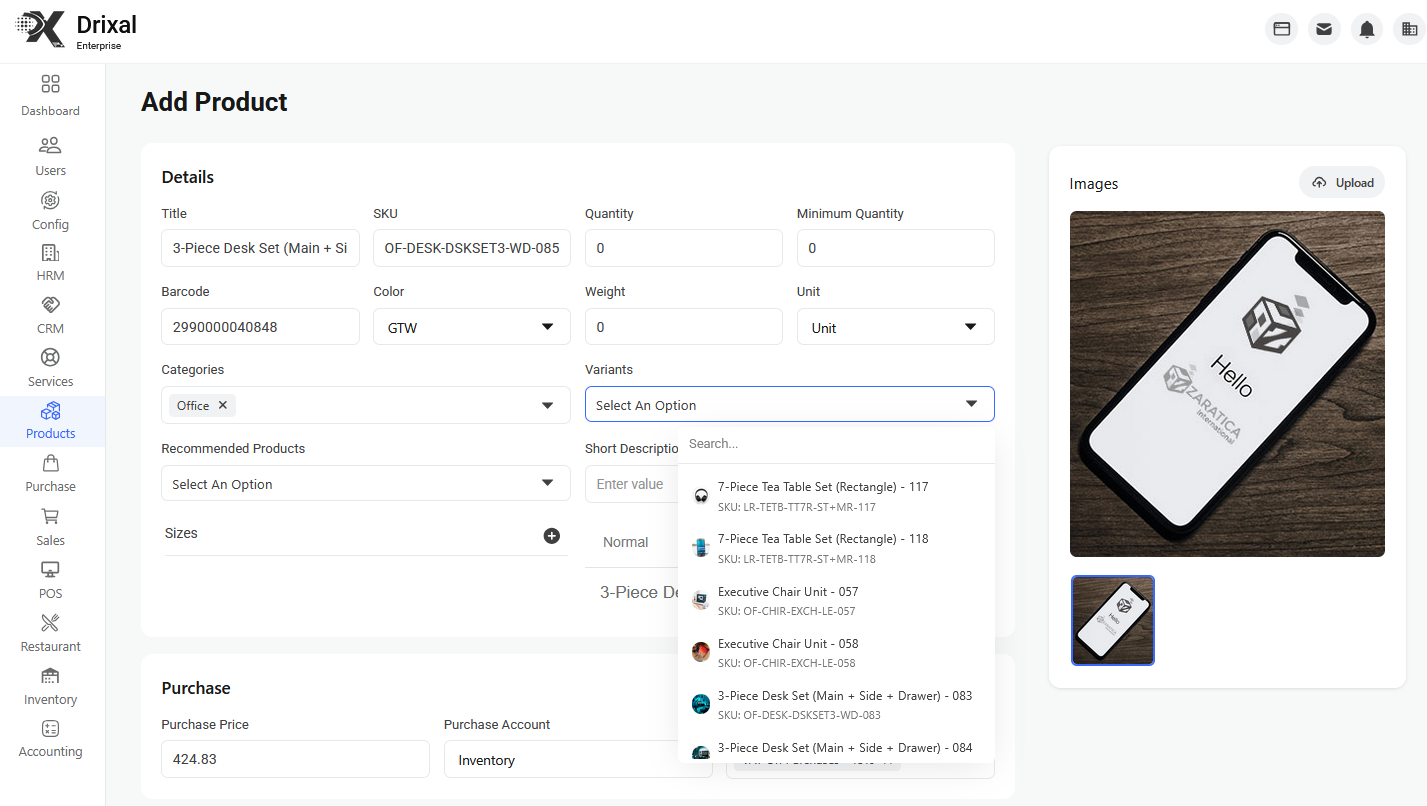
Task: Click the Add Product heading
Action: pyautogui.click(x=214, y=102)
